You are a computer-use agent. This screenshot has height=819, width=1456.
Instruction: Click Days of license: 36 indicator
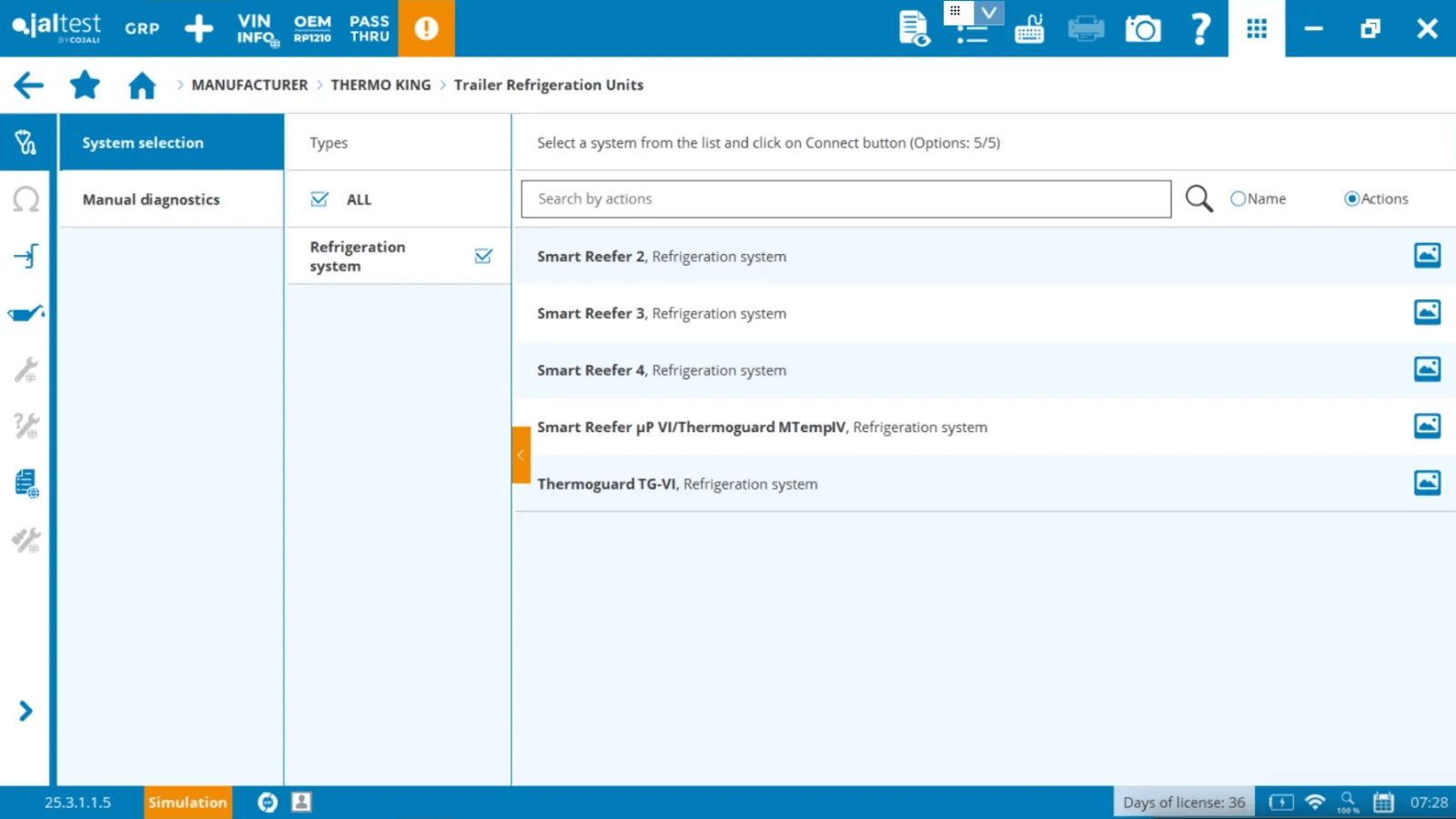point(1184,803)
